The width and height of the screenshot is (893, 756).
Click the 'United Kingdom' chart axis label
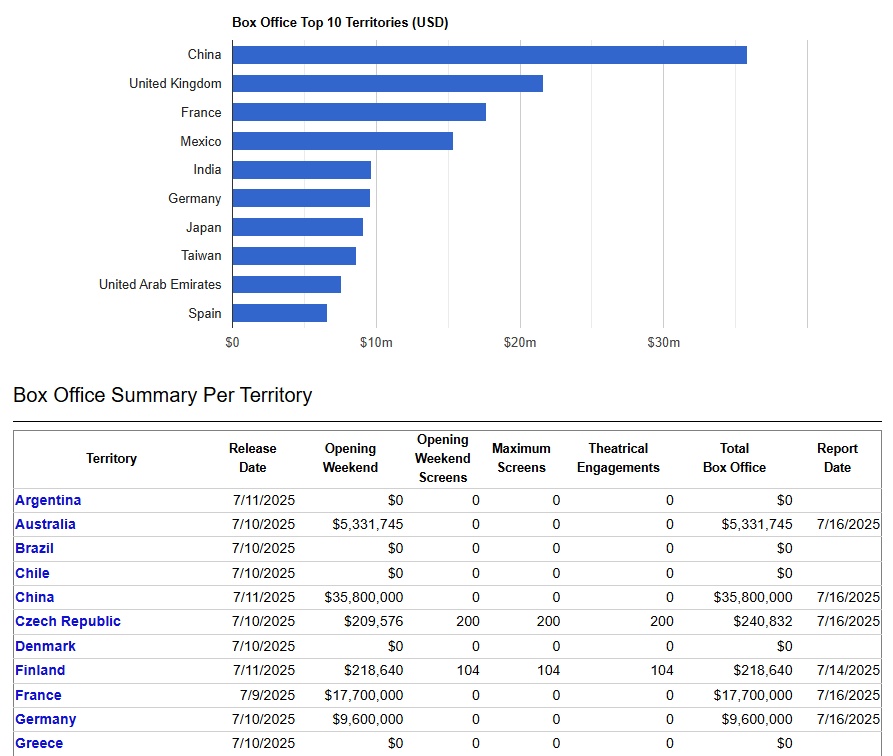175,83
